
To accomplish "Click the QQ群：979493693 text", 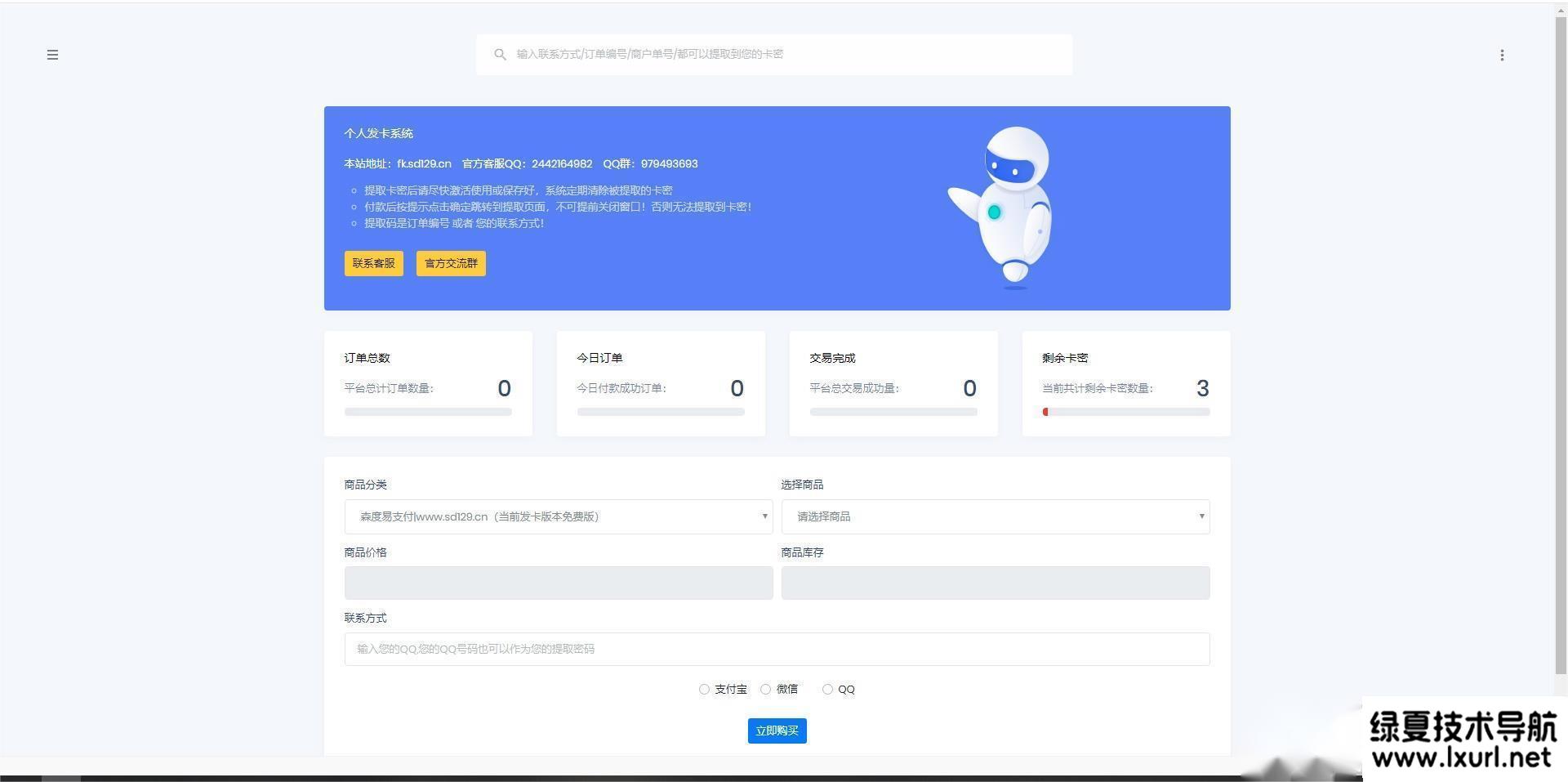I will [650, 163].
